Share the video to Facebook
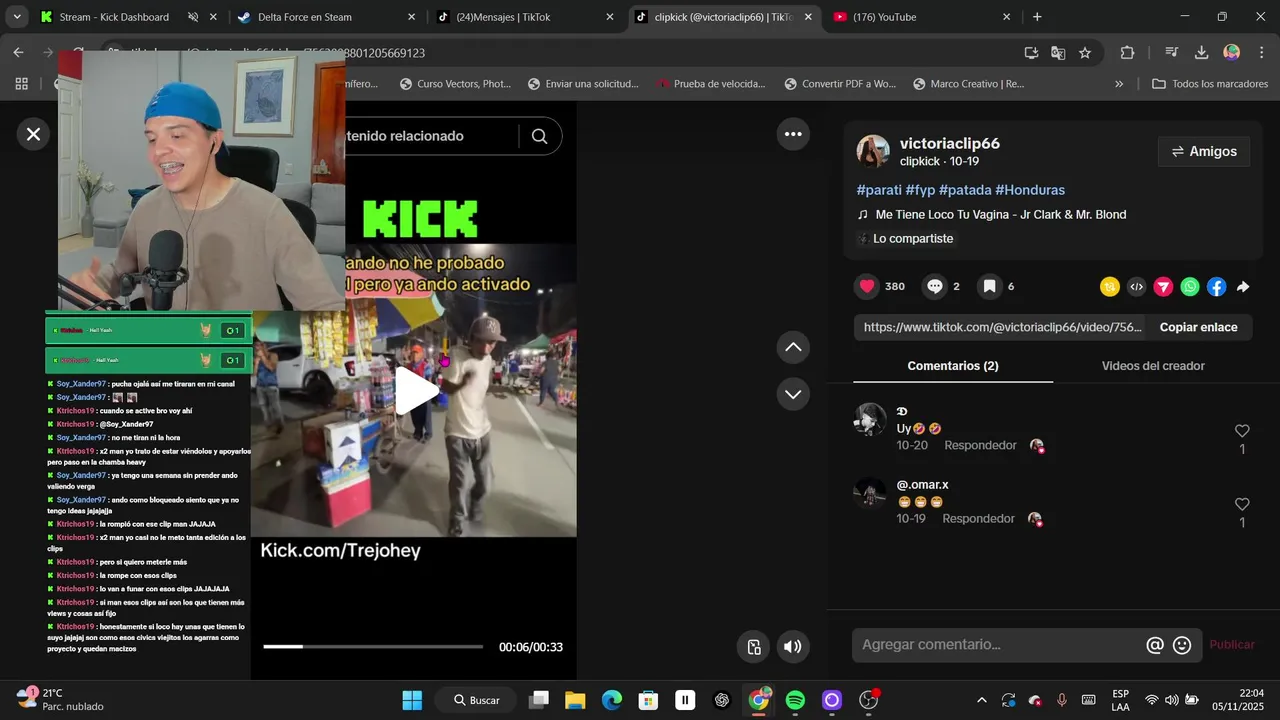Image resolution: width=1280 pixels, height=720 pixels. pyautogui.click(x=1216, y=287)
